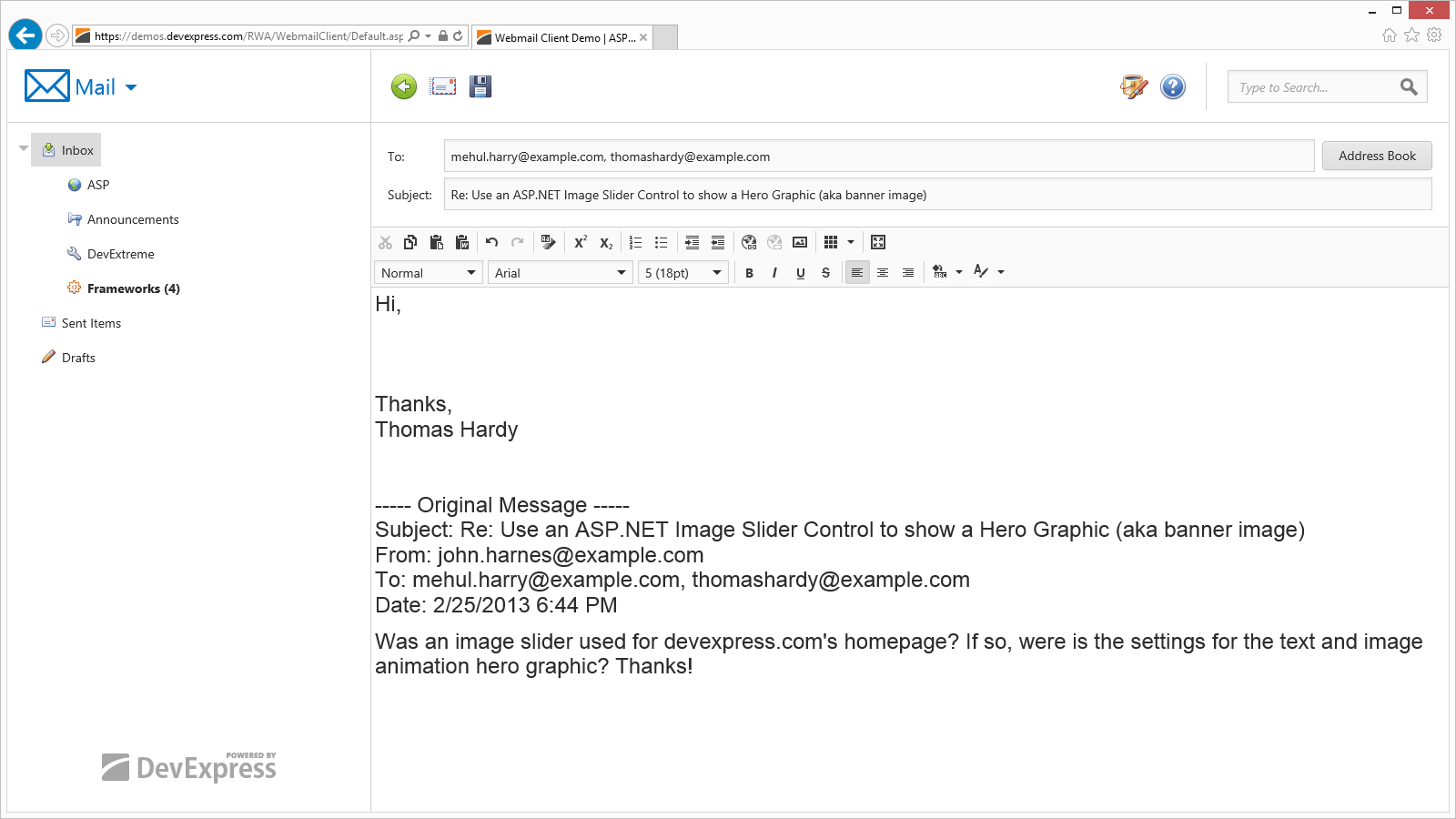Open the Mail module dropdown arrow
The height and width of the screenshot is (819, 1456).
pyautogui.click(x=131, y=88)
